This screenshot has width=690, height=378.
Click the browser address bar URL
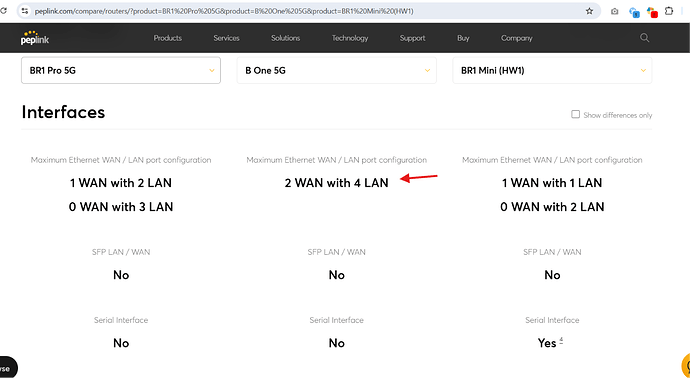(x=224, y=11)
